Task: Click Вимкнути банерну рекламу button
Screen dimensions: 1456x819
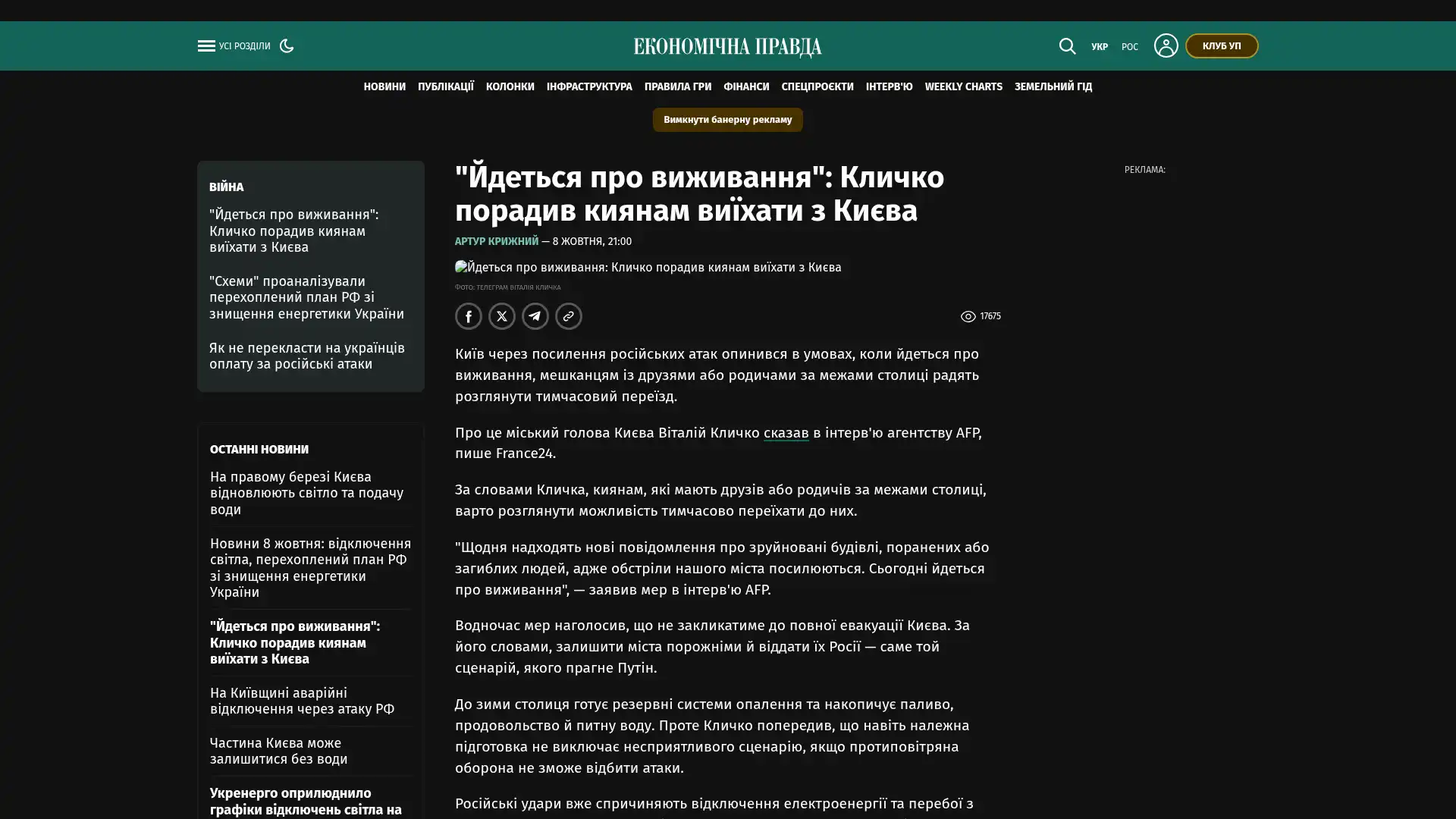Action: click(x=727, y=120)
